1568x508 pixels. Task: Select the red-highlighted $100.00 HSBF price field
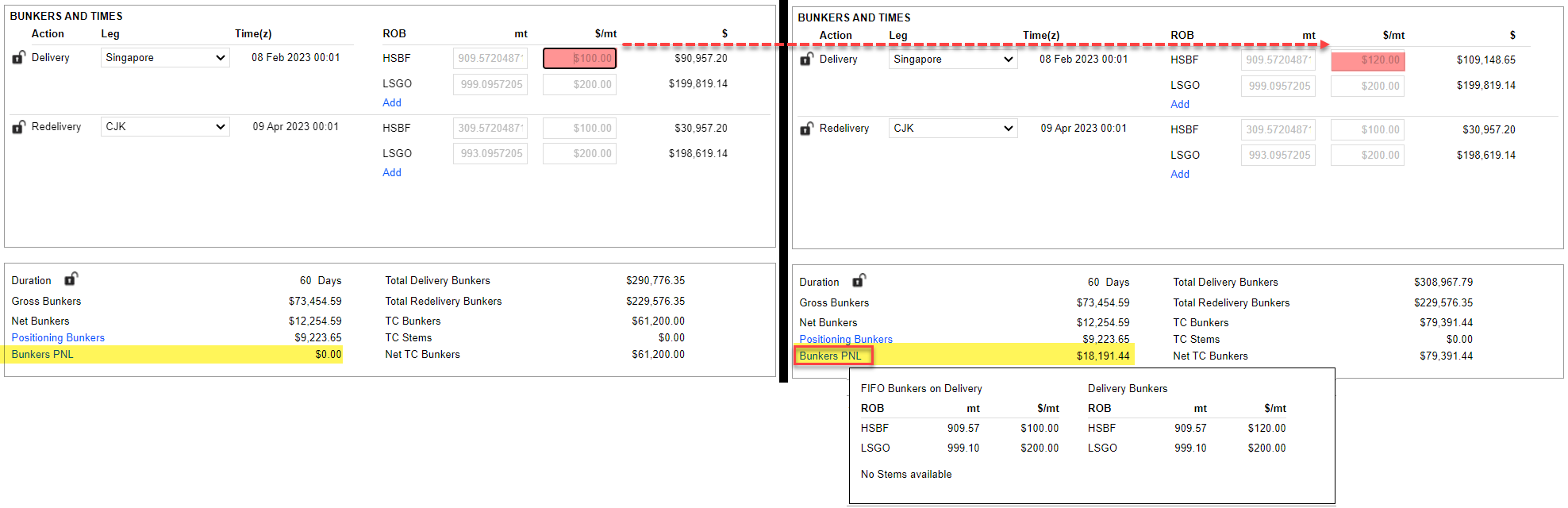579,59
